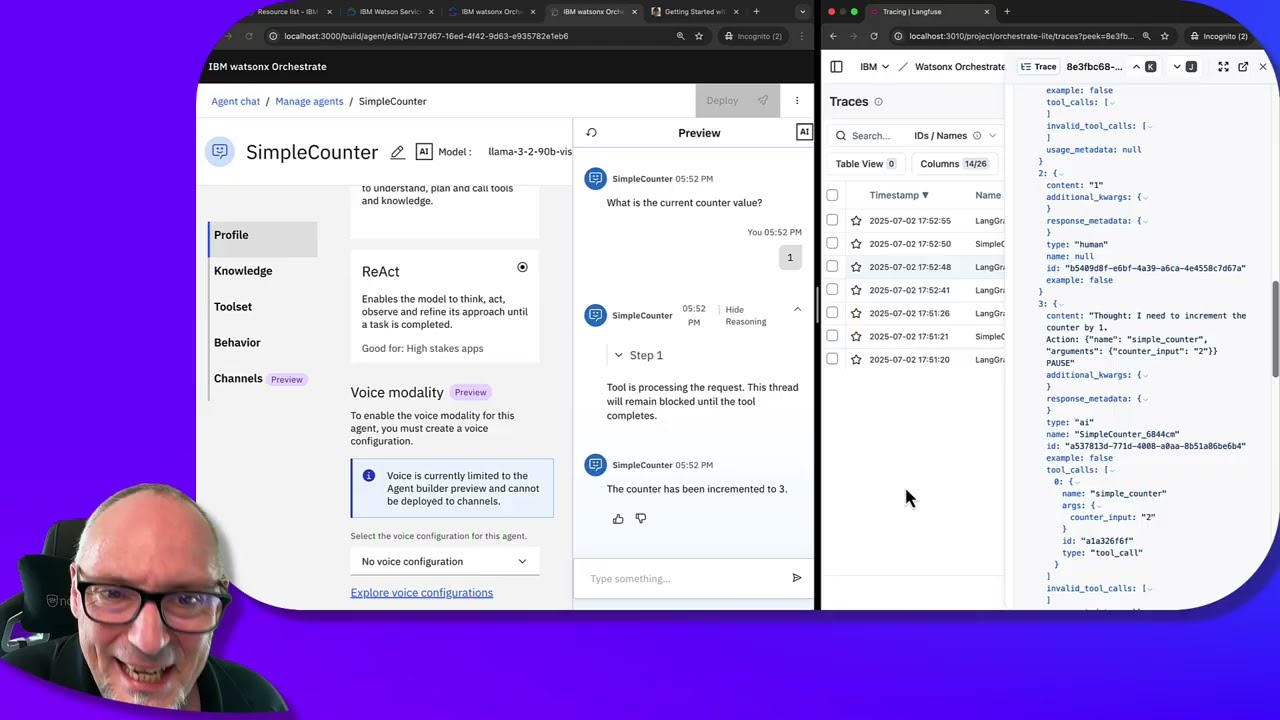
Task: Open the model selector llama-3-2-90b
Action: [x=530, y=152]
